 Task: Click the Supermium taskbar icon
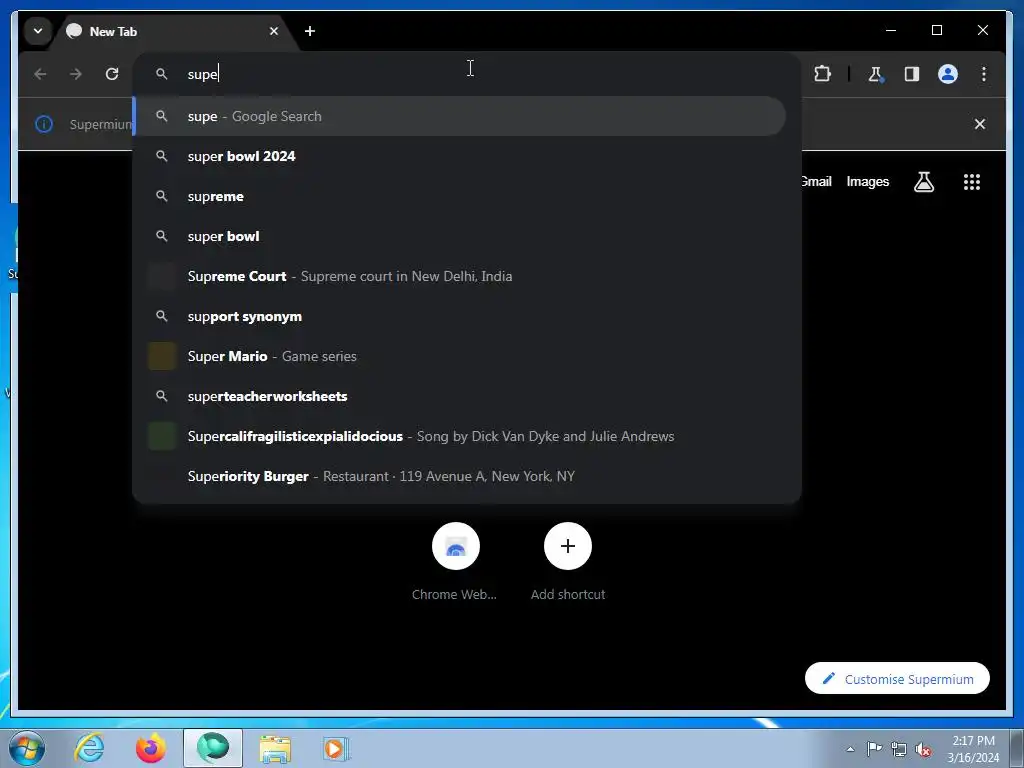click(x=213, y=748)
